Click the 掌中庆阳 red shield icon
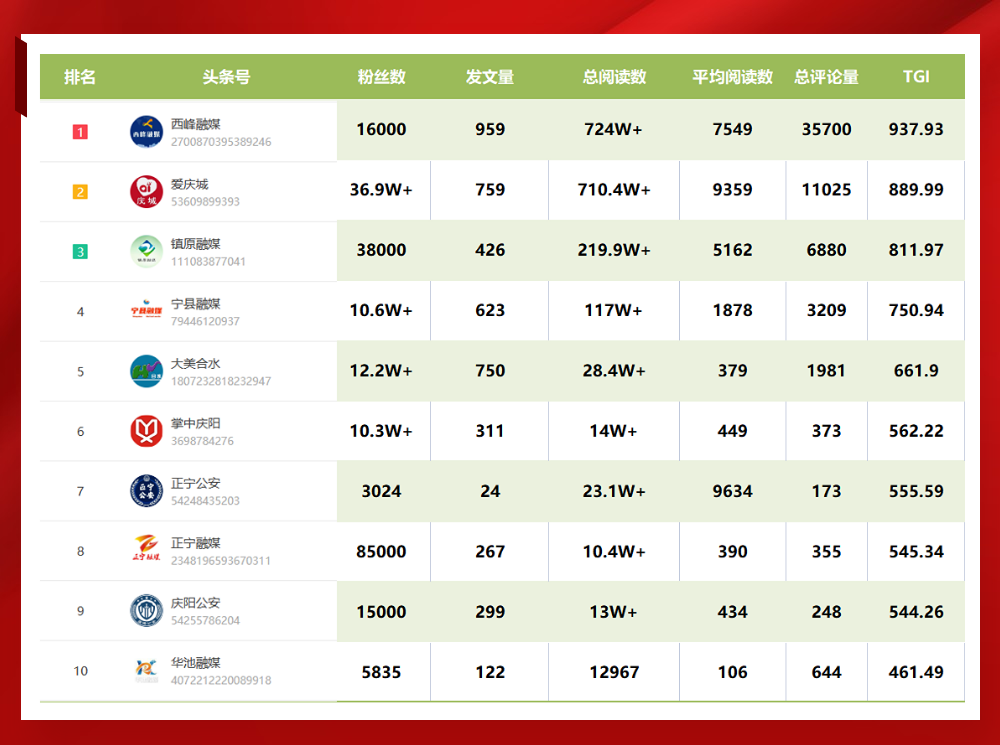The width and height of the screenshot is (1000, 745). [x=146, y=431]
